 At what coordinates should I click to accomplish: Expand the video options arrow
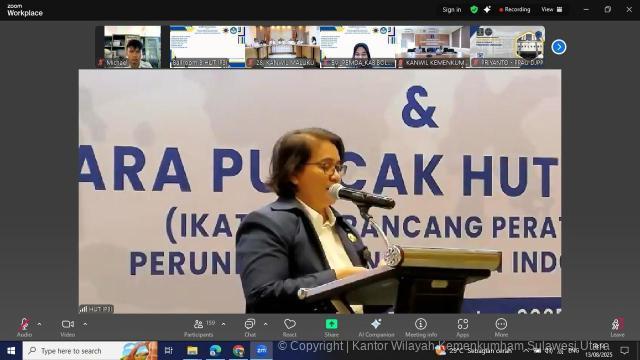click(85, 324)
